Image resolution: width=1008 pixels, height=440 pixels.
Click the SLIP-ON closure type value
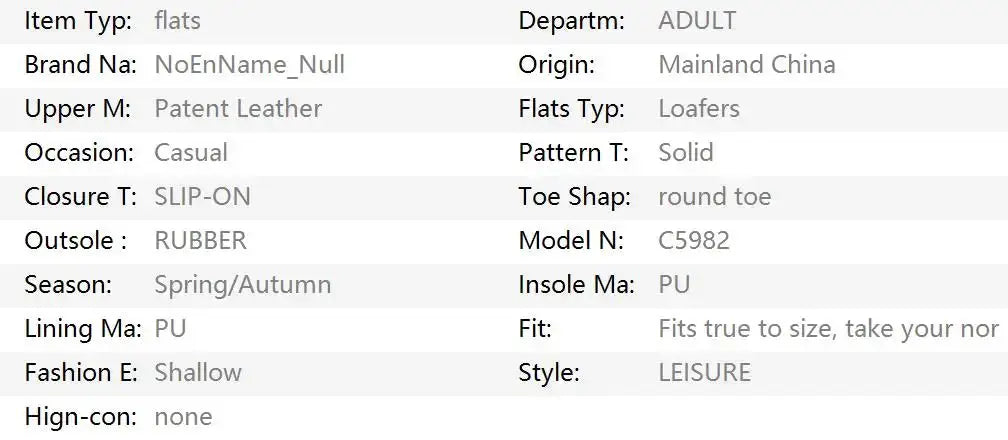pos(202,197)
